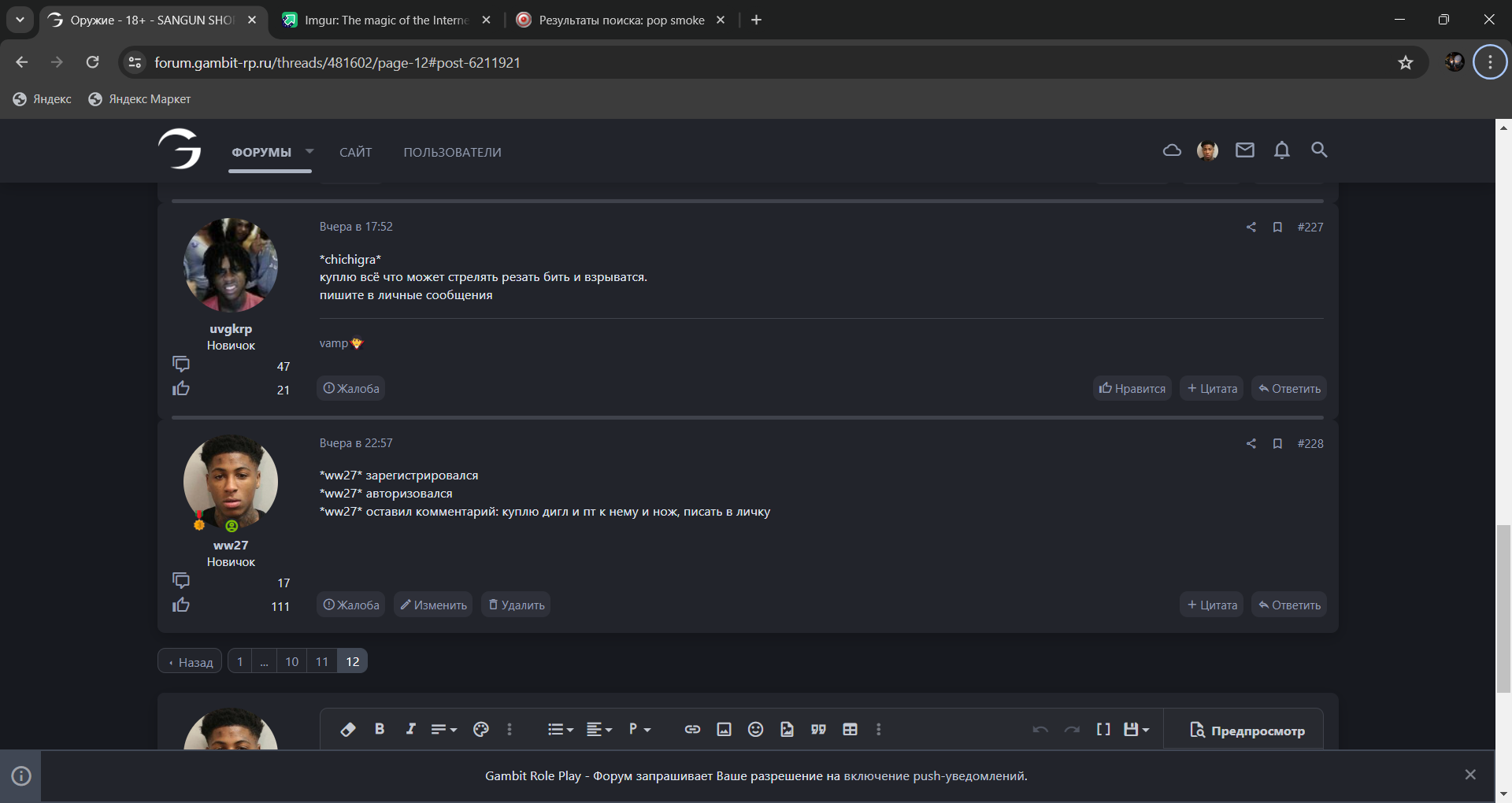
Task: Open the notifications bell icon
Action: (1281, 150)
